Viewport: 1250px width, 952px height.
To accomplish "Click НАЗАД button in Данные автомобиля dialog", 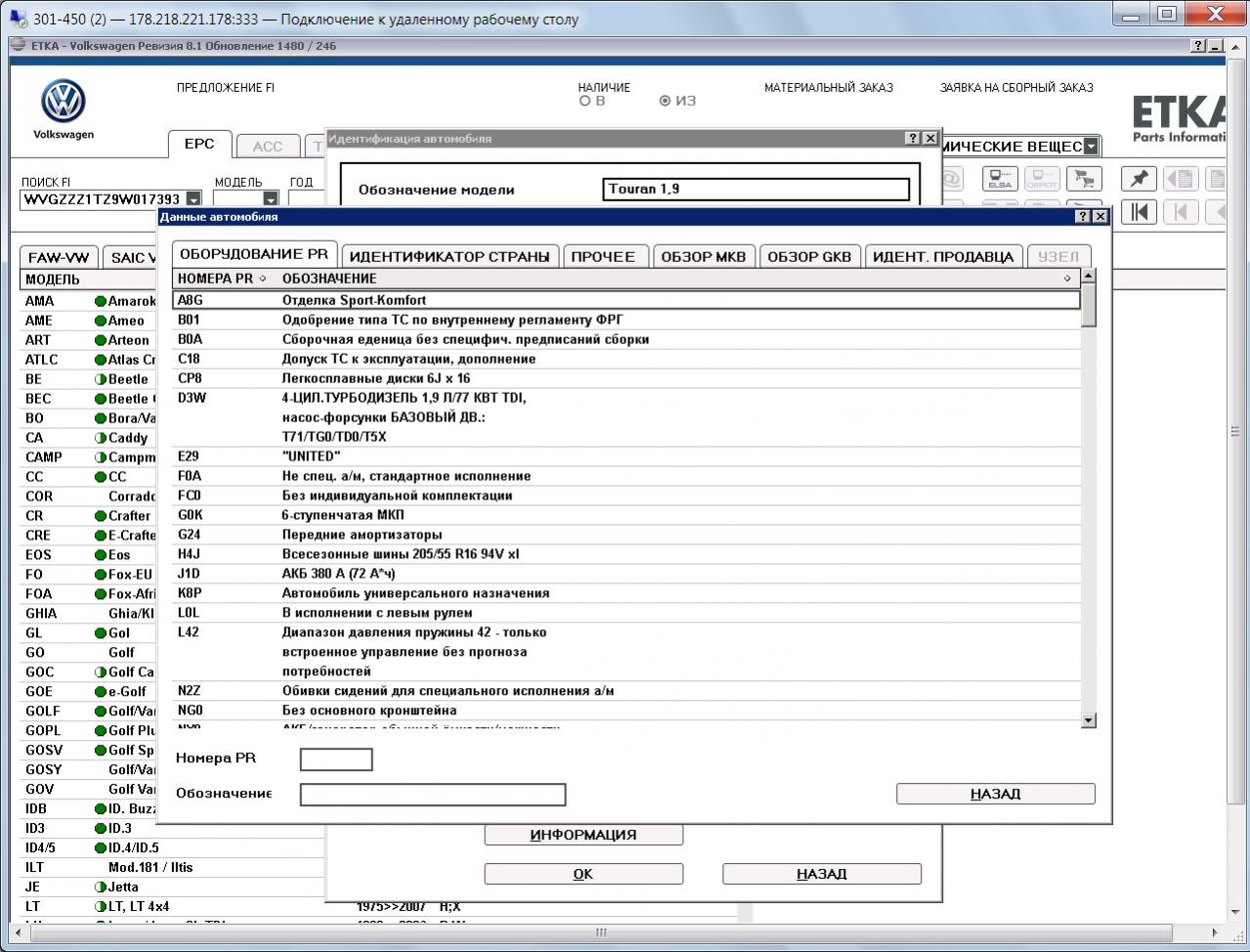I will 996,794.
